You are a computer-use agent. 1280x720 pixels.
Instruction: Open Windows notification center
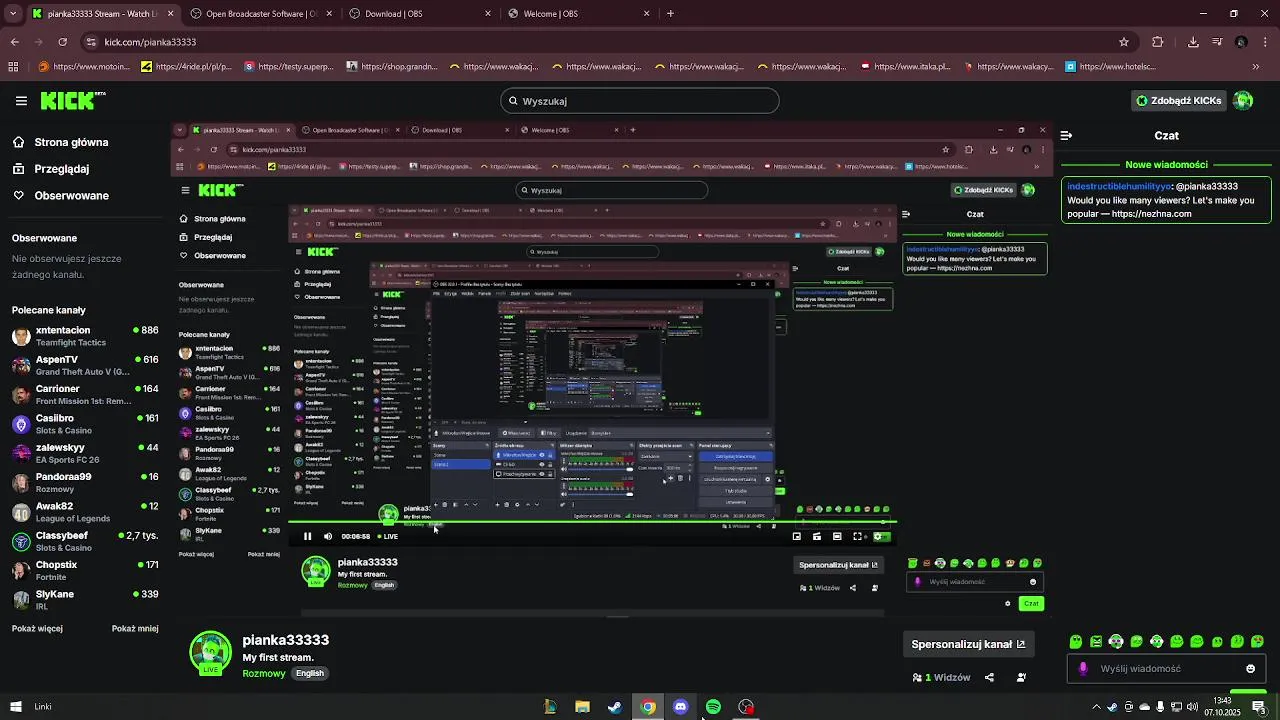click(x=1259, y=707)
